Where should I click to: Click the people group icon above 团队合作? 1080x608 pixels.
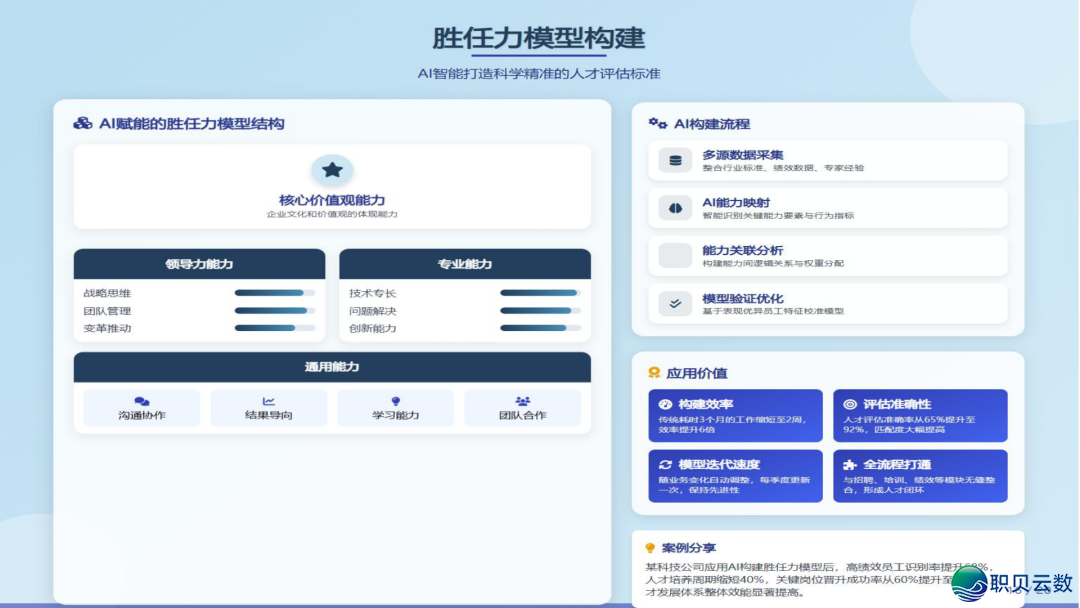point(523,401)
